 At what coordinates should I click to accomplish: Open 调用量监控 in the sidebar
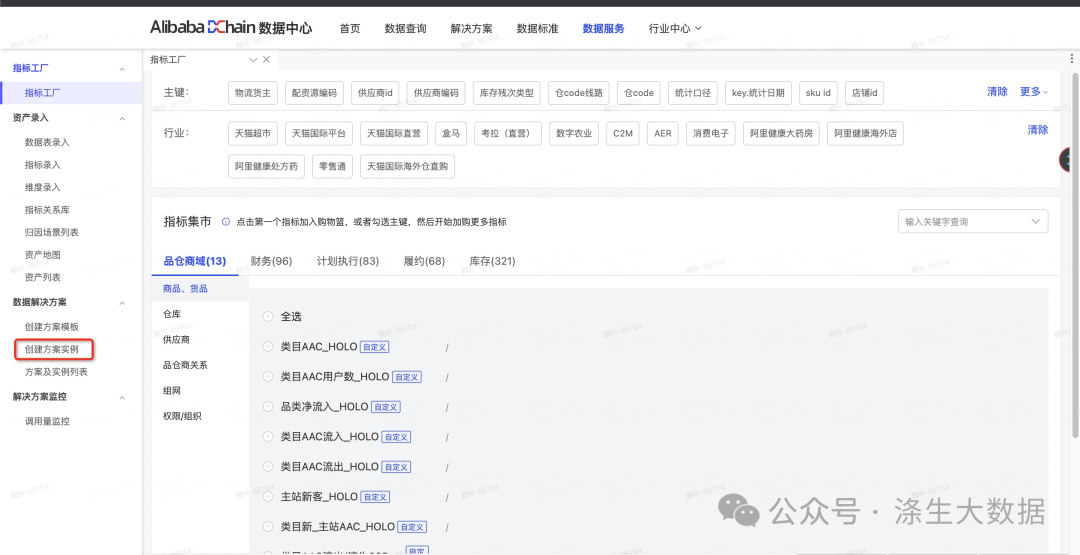47,421
